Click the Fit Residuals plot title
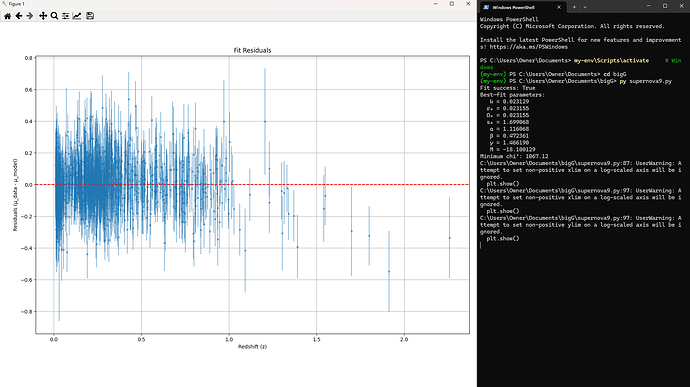690x387 pixels. 252,50
